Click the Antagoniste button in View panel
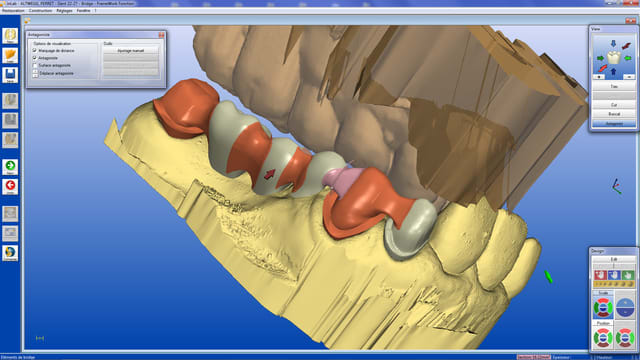Viewport: 640px width, 360px height. pos(614,123)
